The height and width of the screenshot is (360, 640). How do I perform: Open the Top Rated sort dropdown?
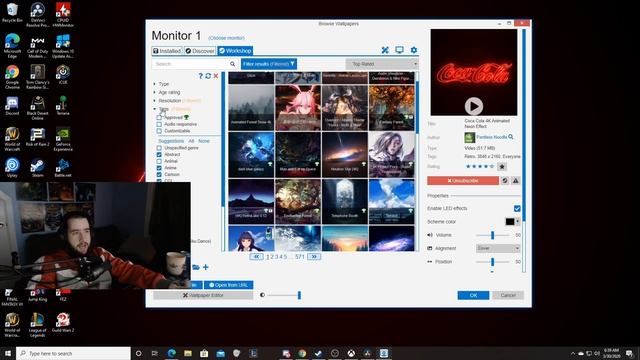pyautogui.click(x=382, y=64)
